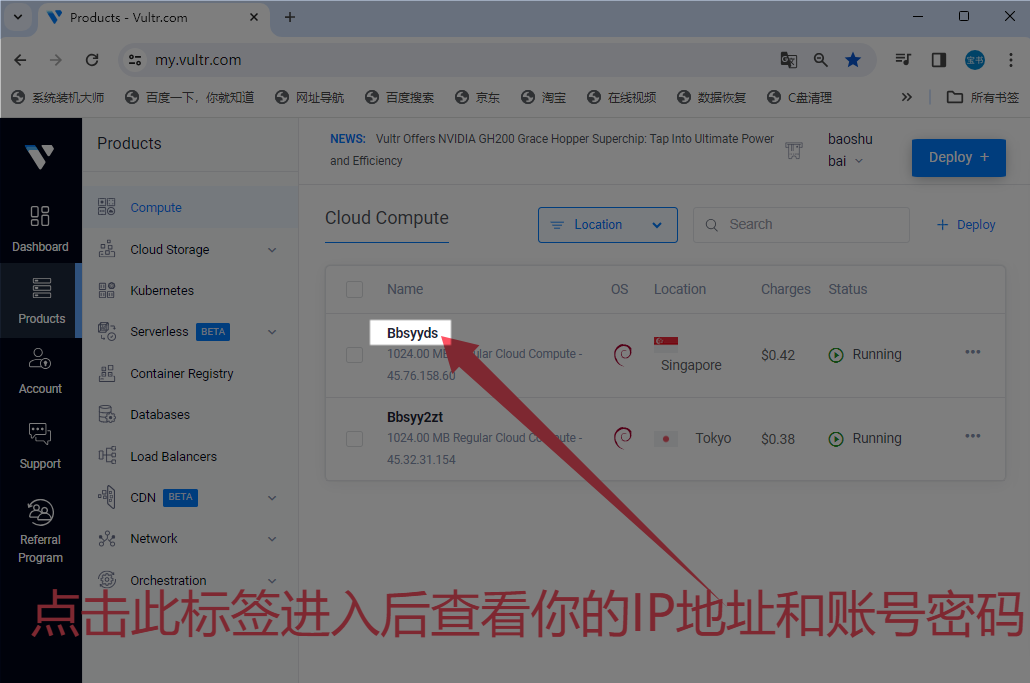
Task: Bookmark this page with star icon
Action: coord(852,60)
